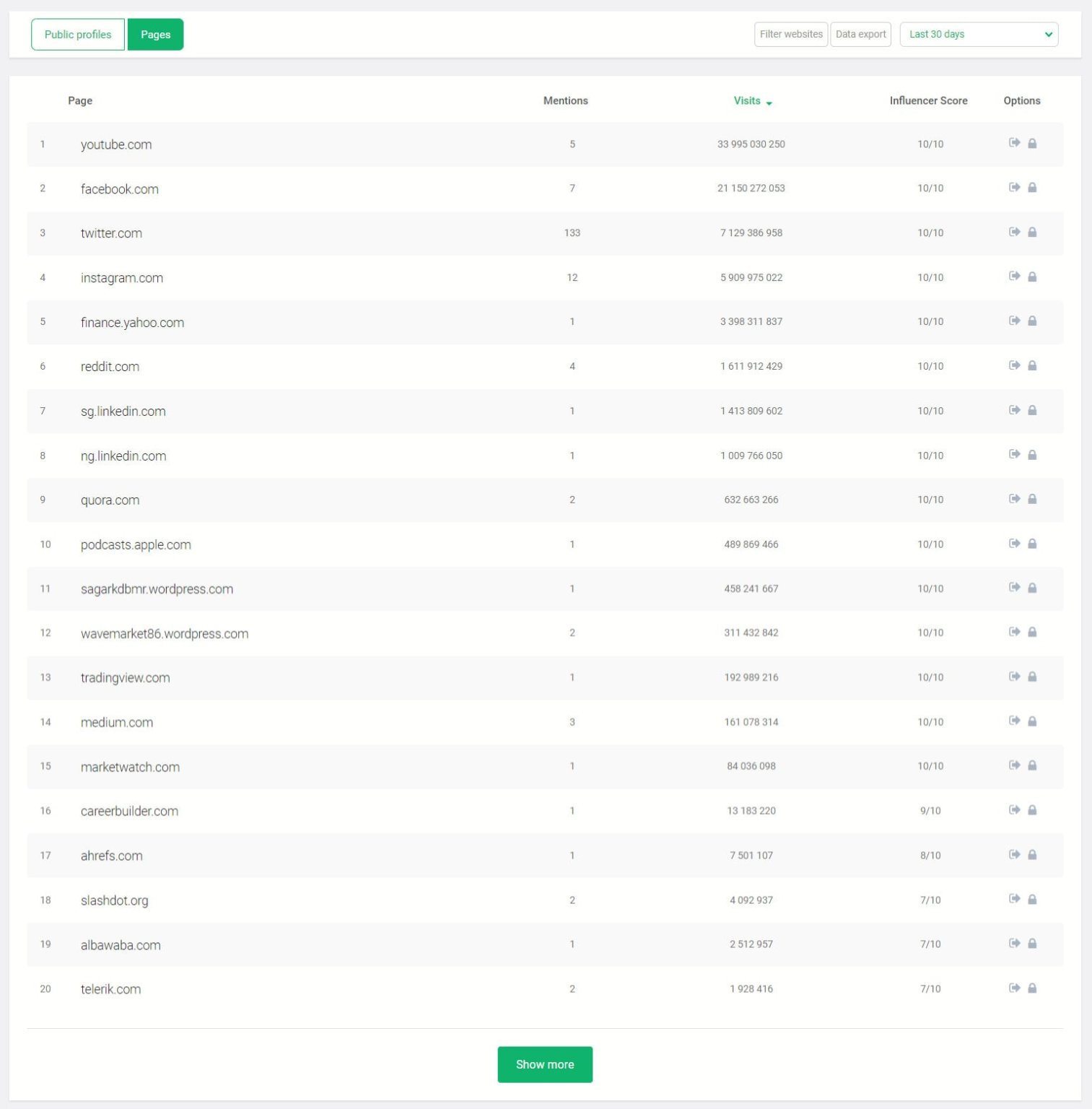Open the facebook.com page link
The height and width of the screenshot is (1109, 1092).
tap(120, 189)
